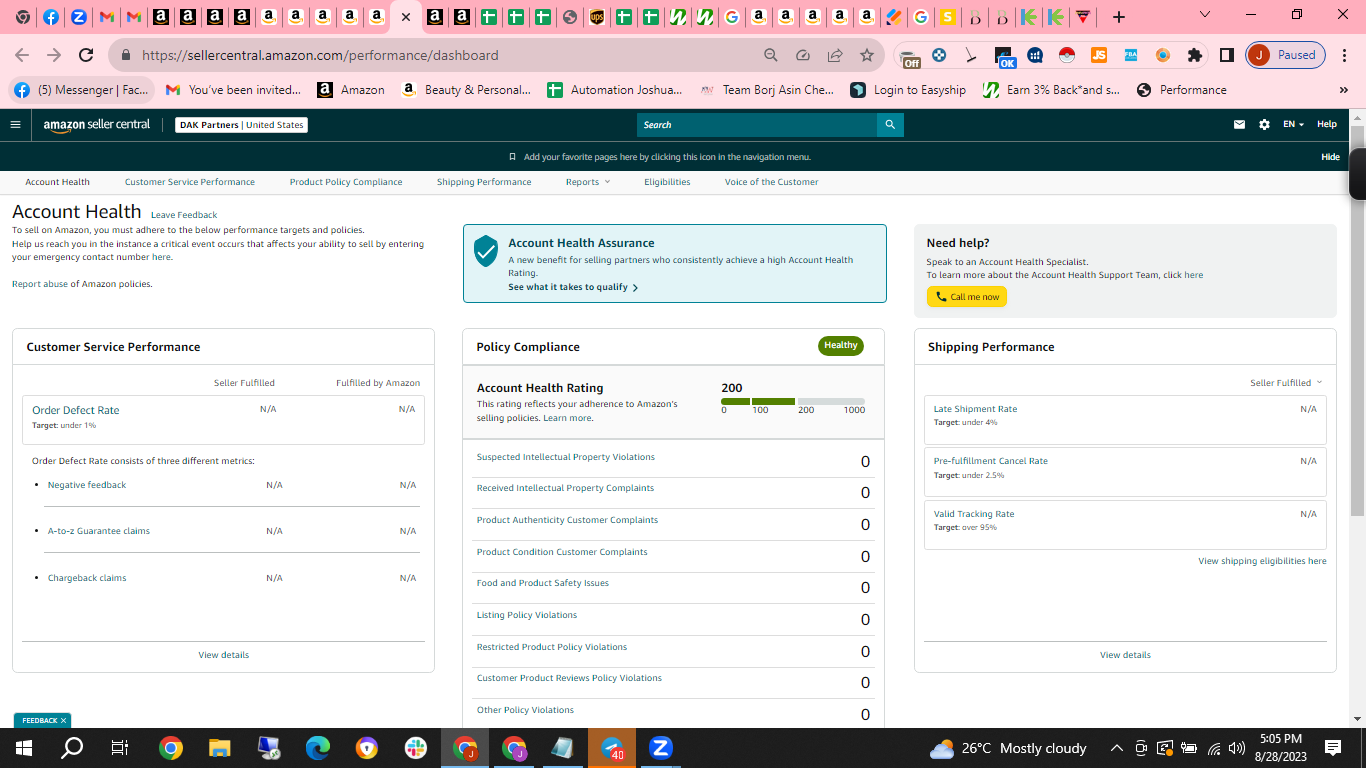
Task: Expand the Seller Fulfilled dropdown in Shipping Performance
Action: click(1286, 383)
